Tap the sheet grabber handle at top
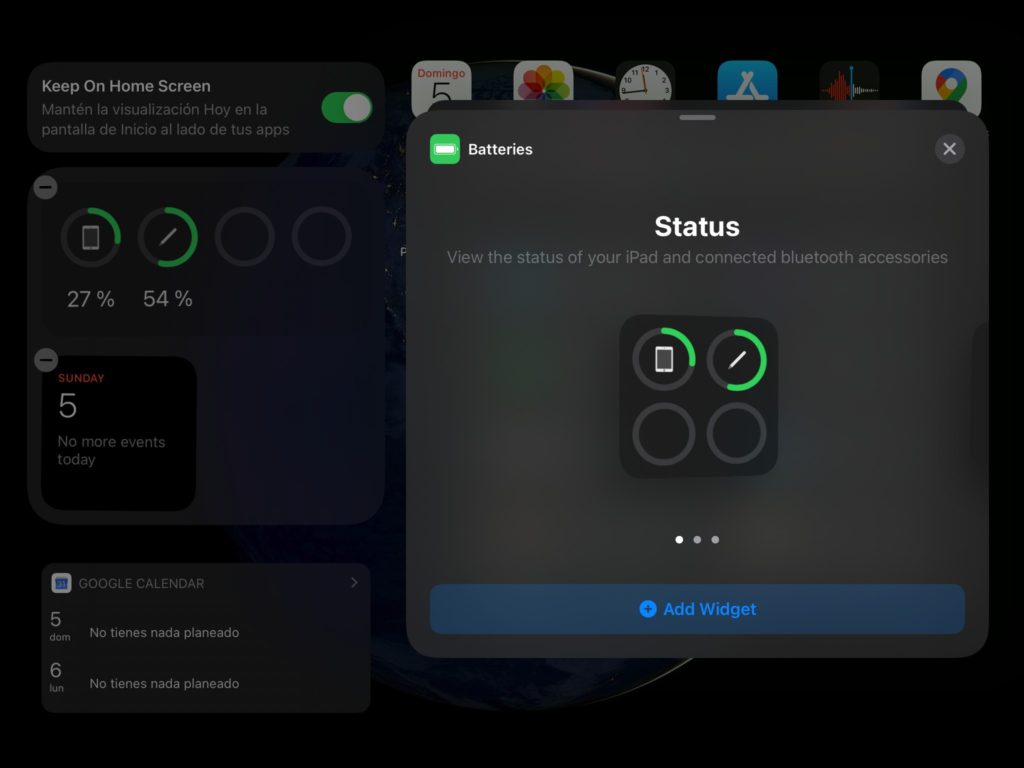 click(x=697, y=117)
